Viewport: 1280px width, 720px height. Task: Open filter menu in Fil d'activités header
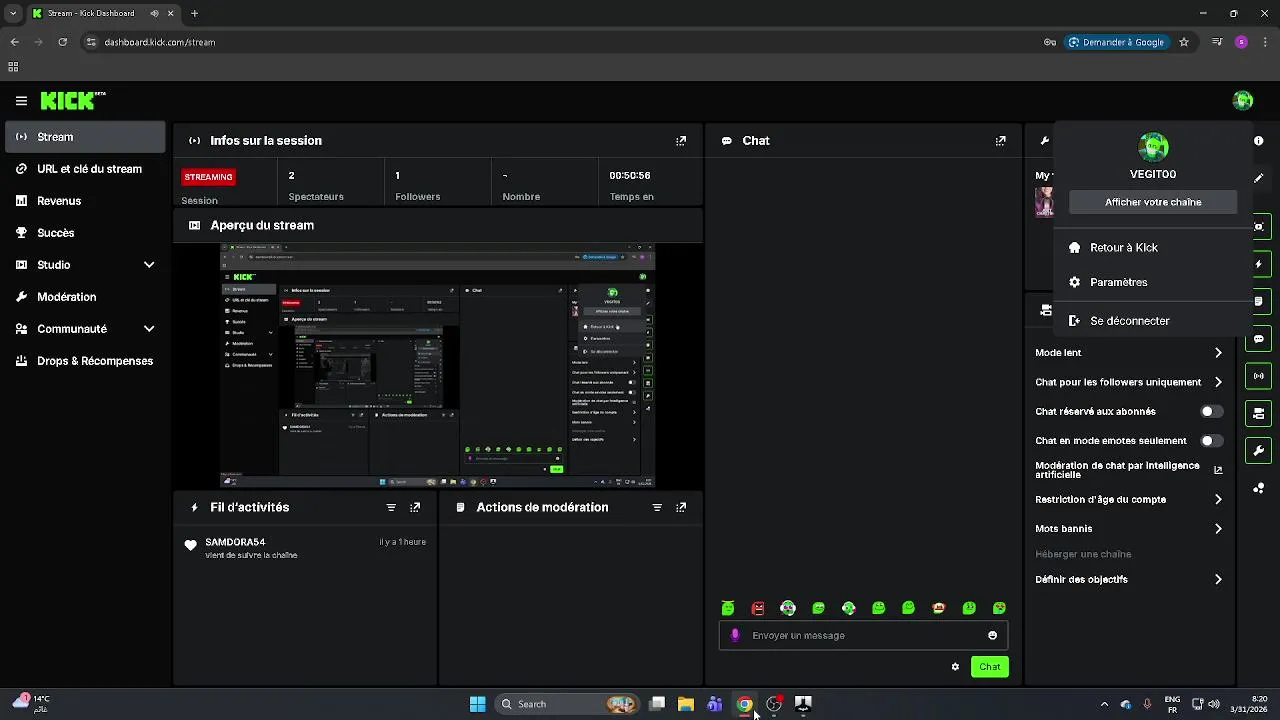tap(391, 507)
